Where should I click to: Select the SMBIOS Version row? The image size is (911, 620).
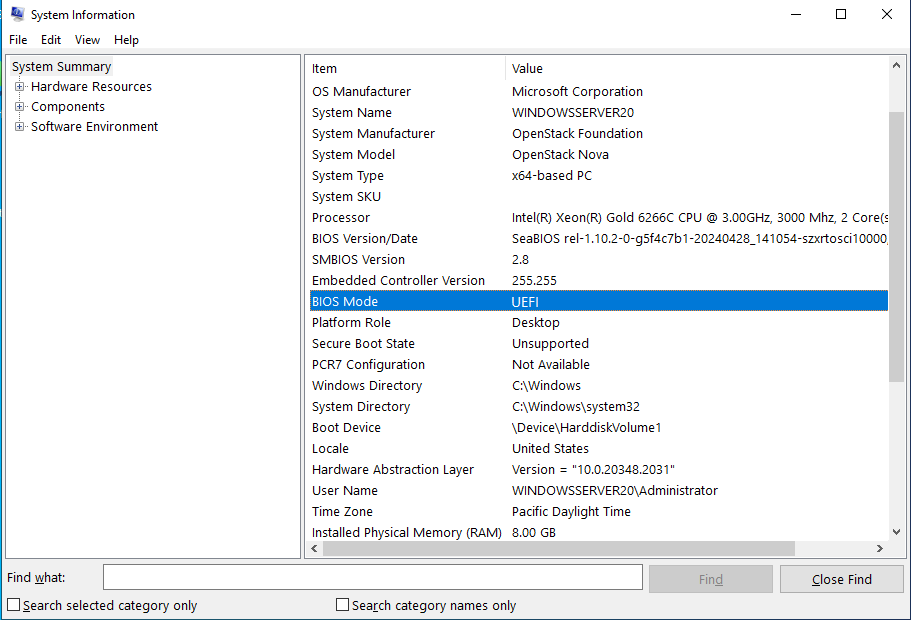(x=598, y=259)
